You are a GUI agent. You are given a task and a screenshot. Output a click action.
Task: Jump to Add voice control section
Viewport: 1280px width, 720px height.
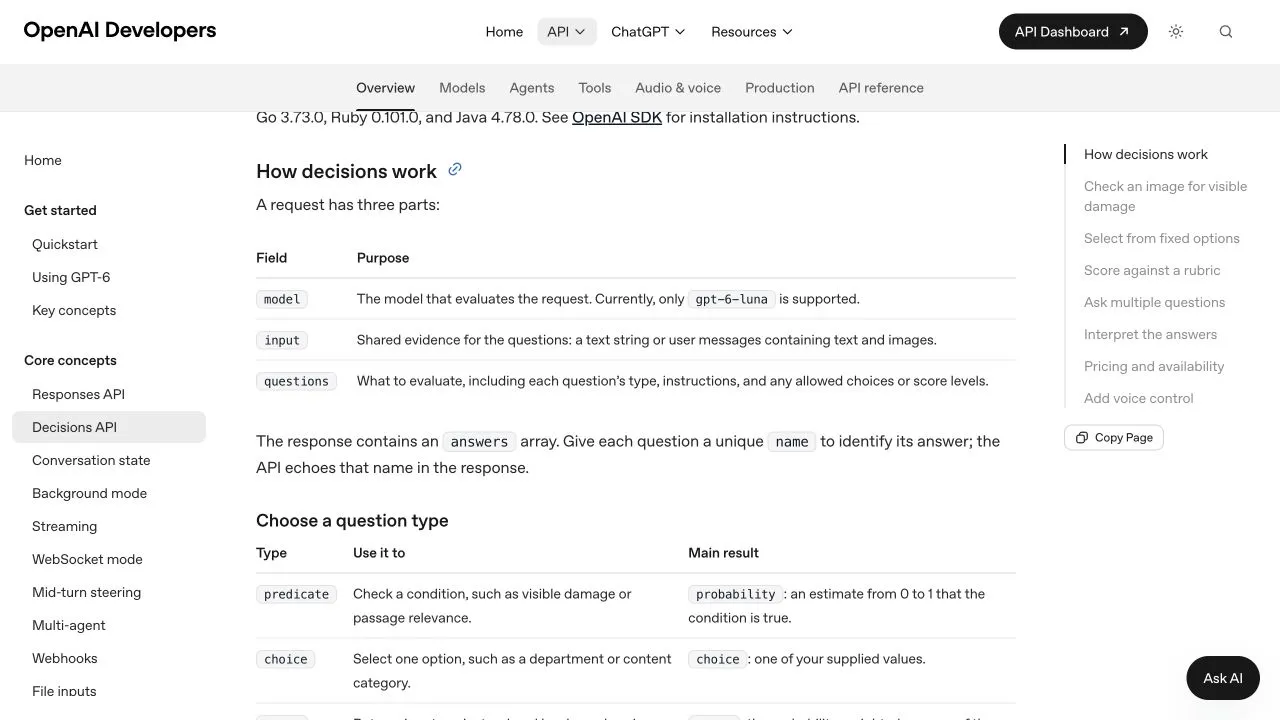coord(1139,398)
